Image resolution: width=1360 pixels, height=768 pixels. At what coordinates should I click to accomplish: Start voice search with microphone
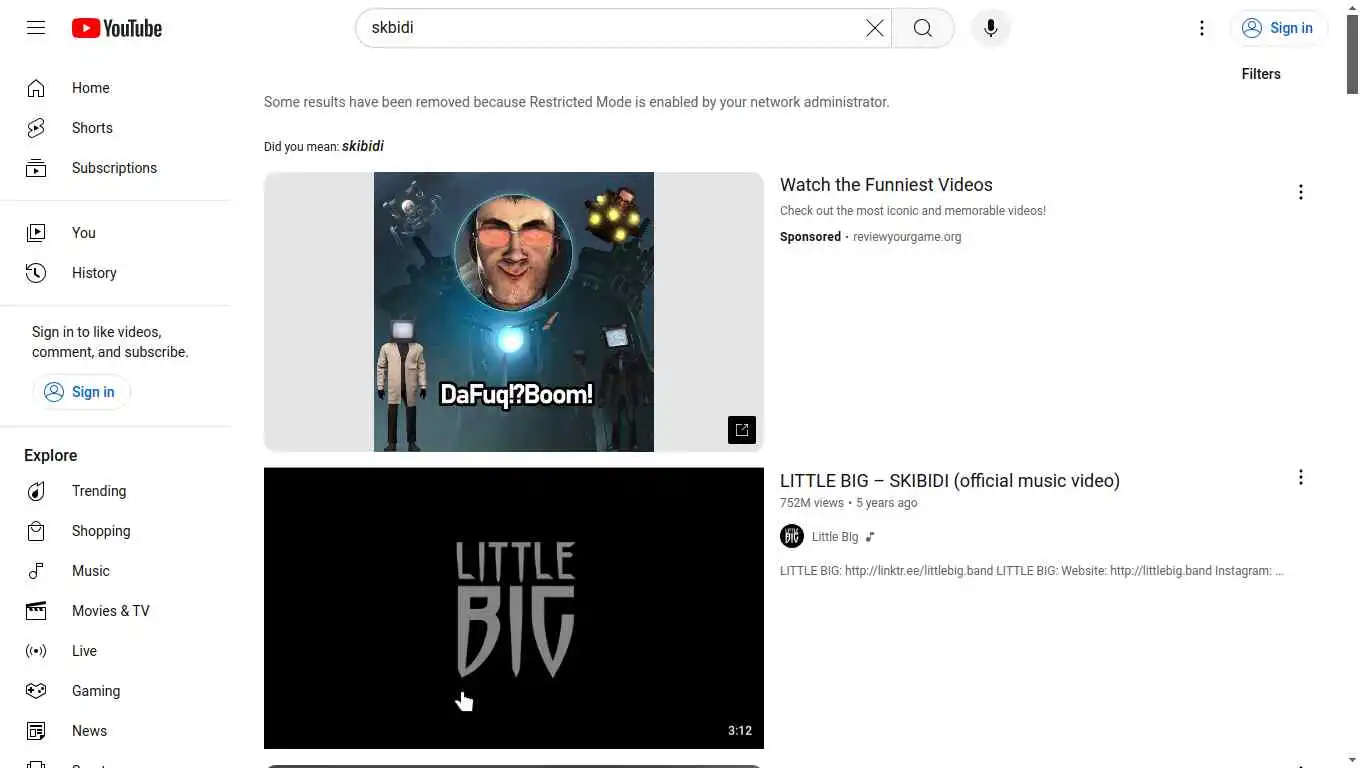tap(991, 28)
